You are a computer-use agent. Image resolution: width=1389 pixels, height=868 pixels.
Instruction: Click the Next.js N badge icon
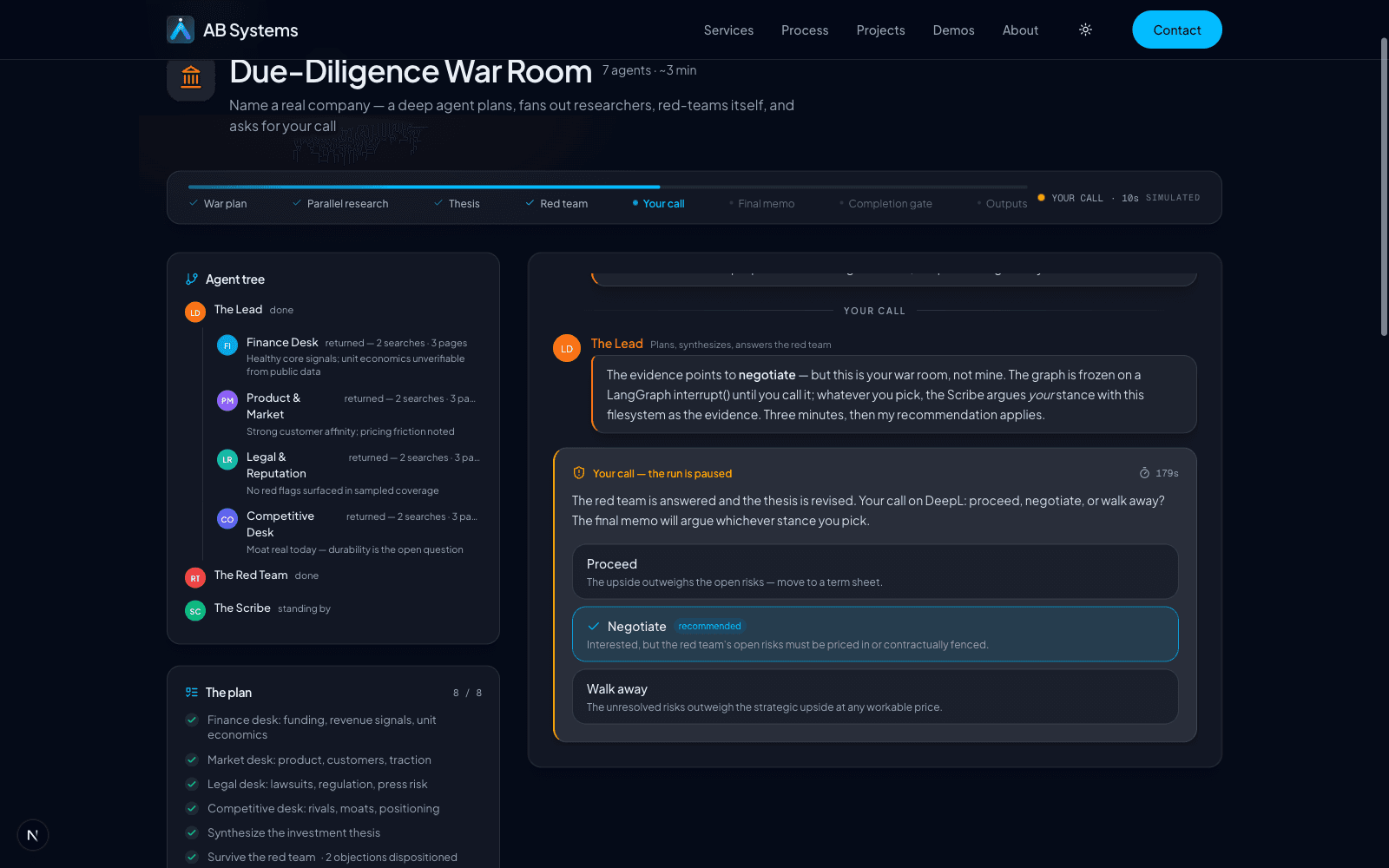(x=33, y=835)
